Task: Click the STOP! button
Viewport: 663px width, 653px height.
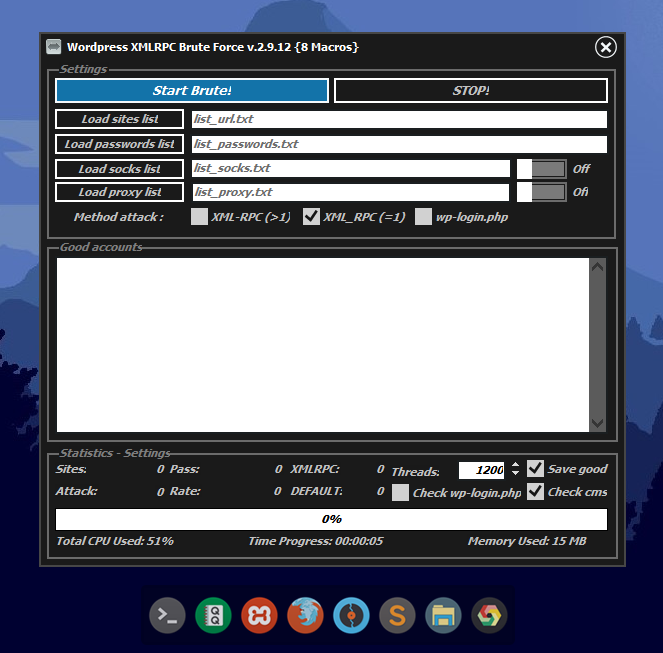Action: pyautogui.click(x=471, y=91)
